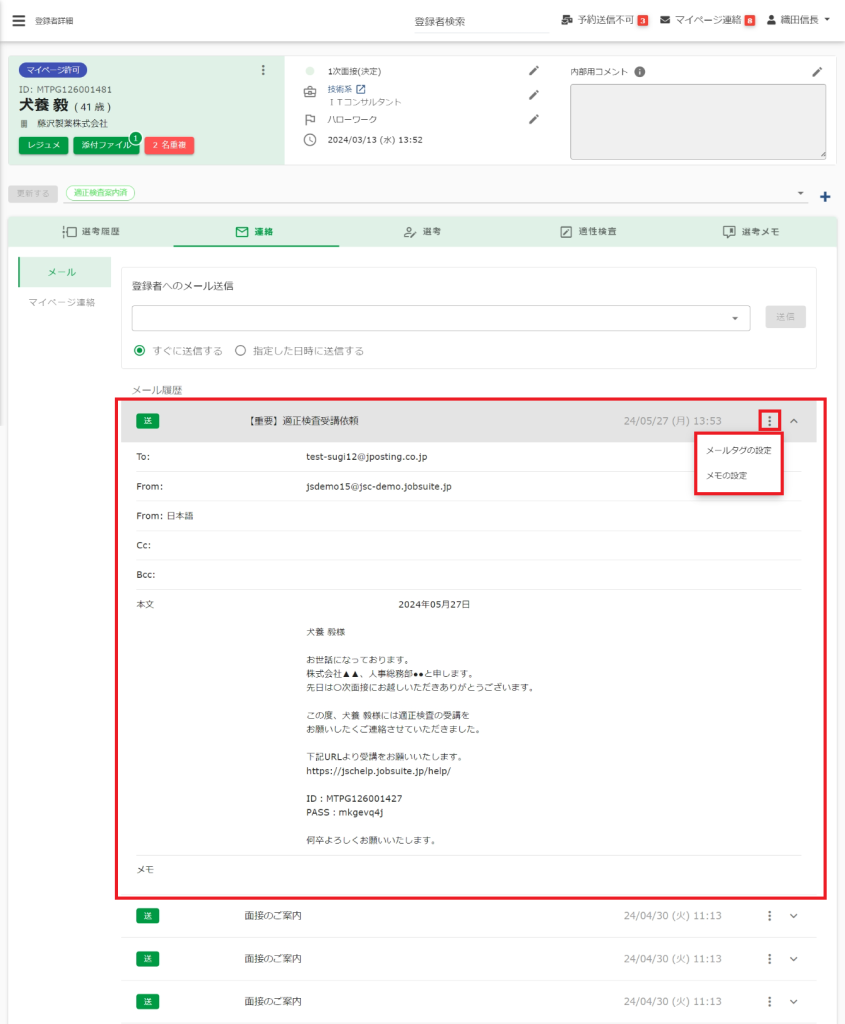This screenshot has height=1024, width=845.
Task: Select the すぐに送信する radio option
Action: pyautogui.click(x=140, y=351)
